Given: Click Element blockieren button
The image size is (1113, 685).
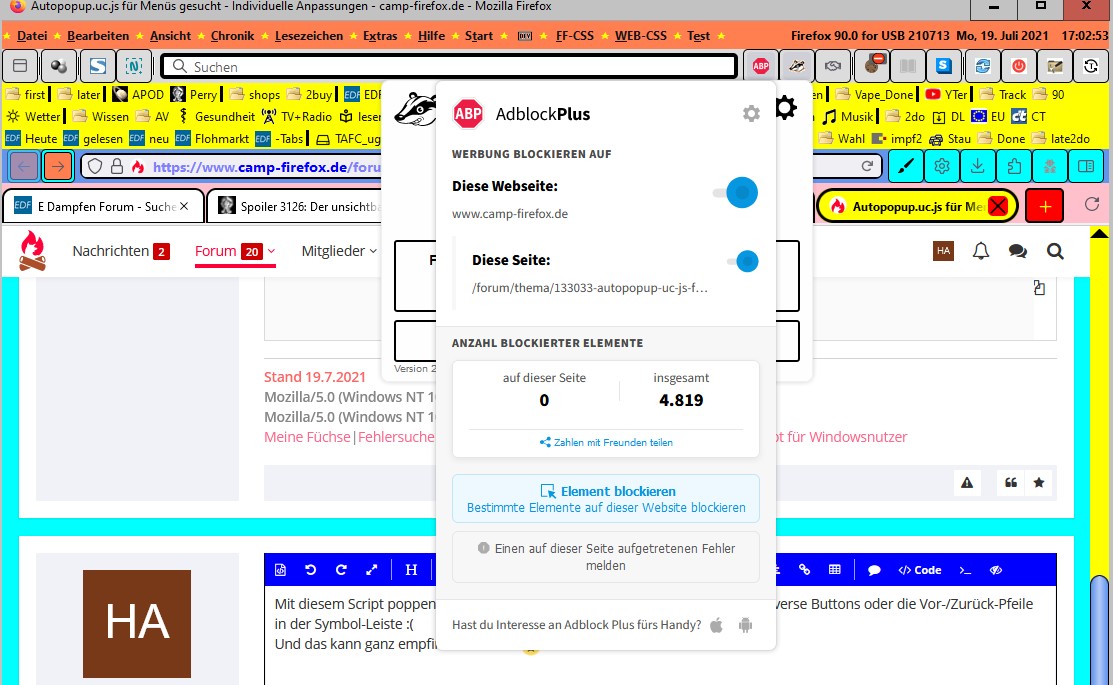Looking at the screenshot, I should (605, 498).
